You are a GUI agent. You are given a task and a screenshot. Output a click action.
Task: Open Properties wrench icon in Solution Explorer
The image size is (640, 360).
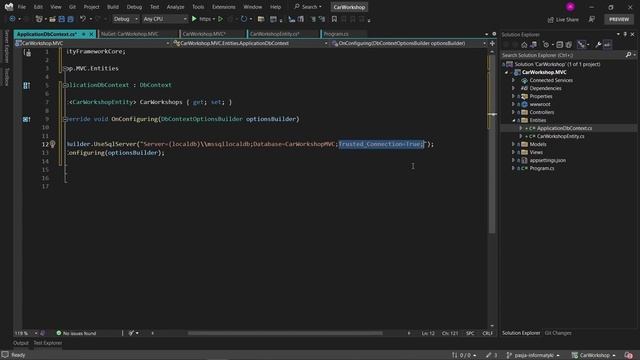pos(598,45)
